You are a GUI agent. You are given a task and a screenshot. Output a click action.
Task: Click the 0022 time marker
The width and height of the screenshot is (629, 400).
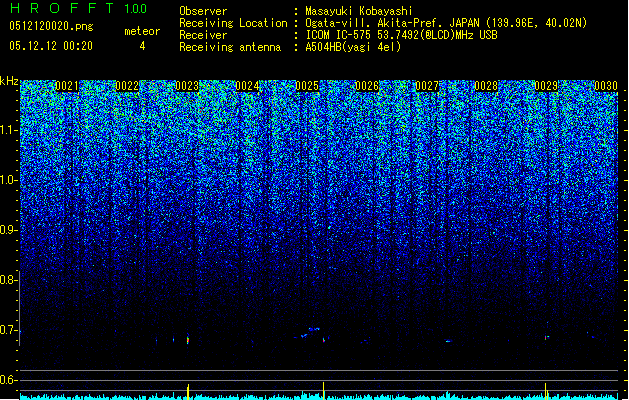click(127, 86)
